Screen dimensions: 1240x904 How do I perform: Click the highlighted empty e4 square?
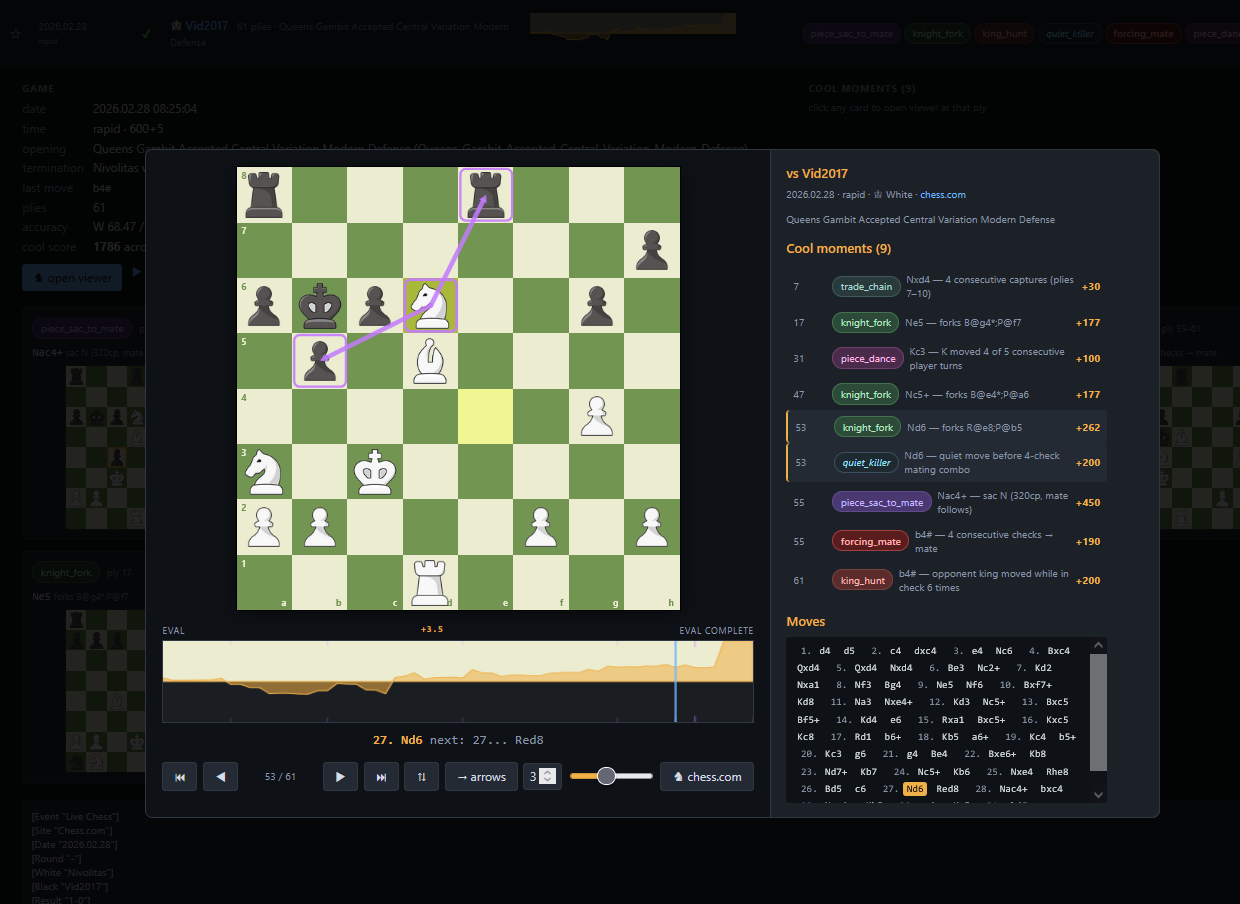click(486, 416)
